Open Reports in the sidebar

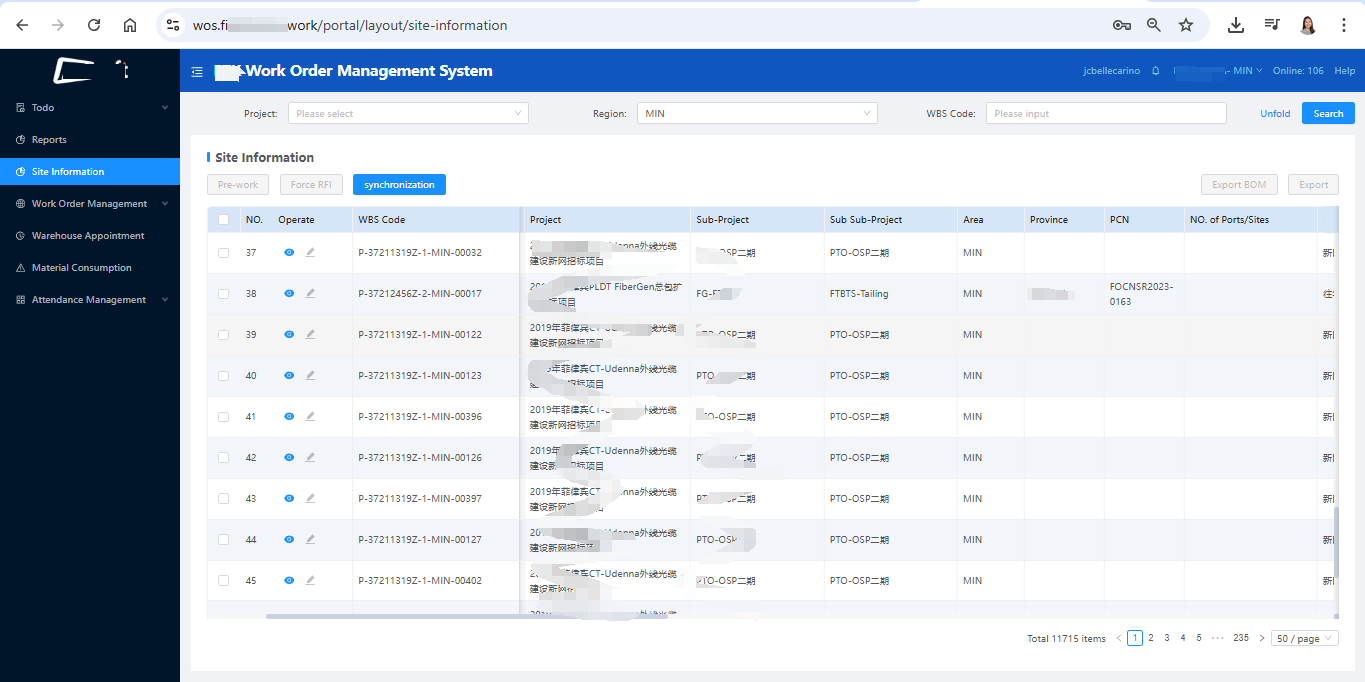click(90, 140)
